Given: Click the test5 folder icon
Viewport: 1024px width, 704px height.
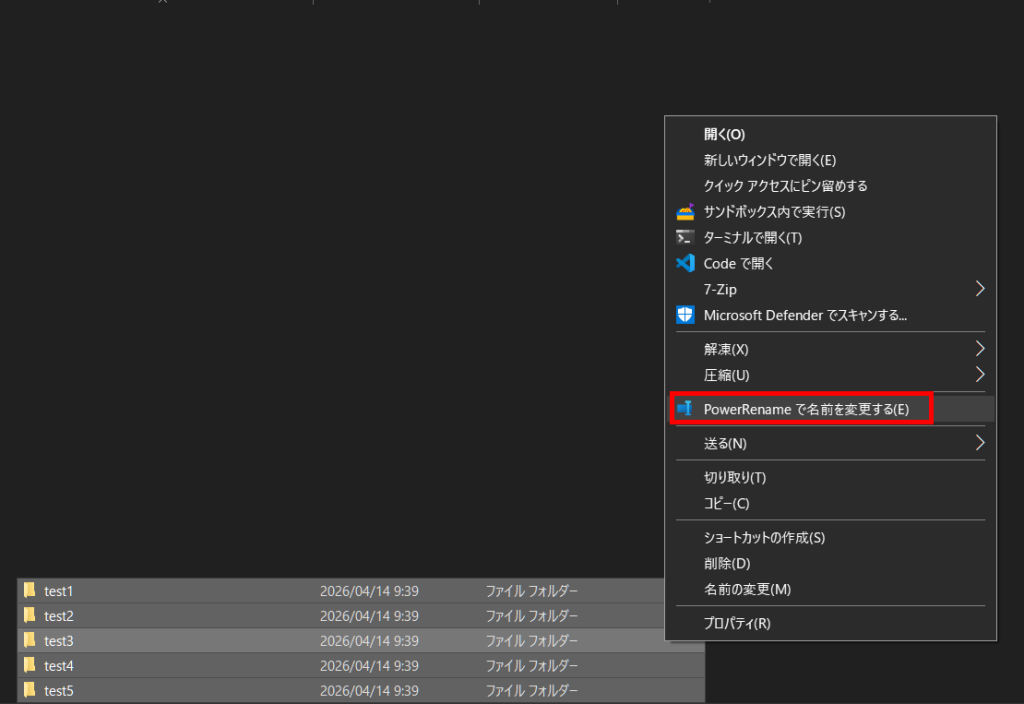Looking at the screenshot, I should [30, 690].
